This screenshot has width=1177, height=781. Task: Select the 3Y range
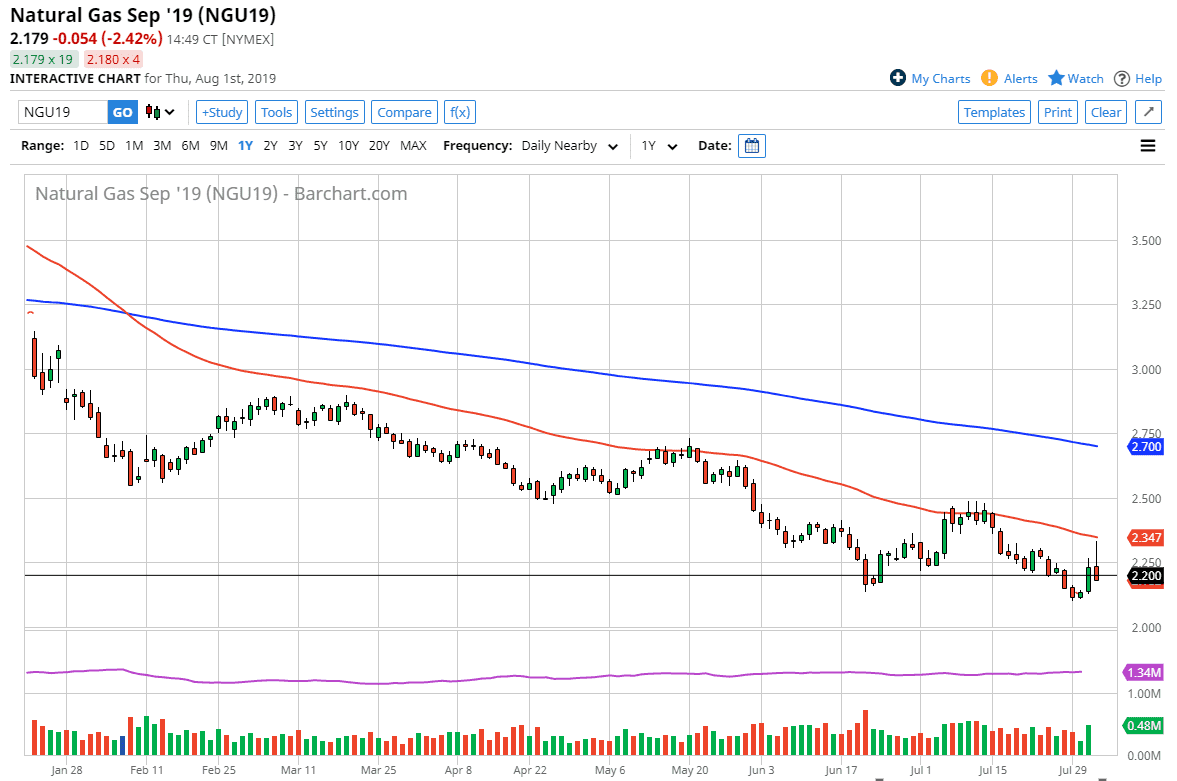[296, 146]
